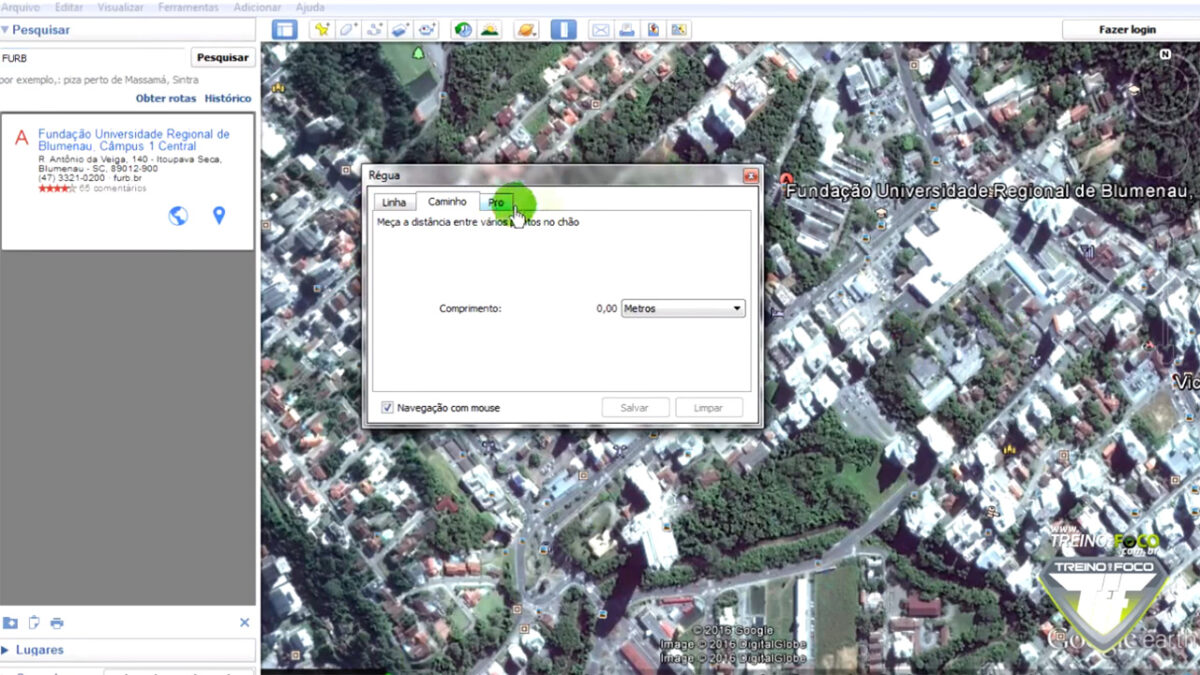Viewport: 1200px width, 675px height.
Task: Click the printer icon below search results
Action: click(x=57, y=623)
